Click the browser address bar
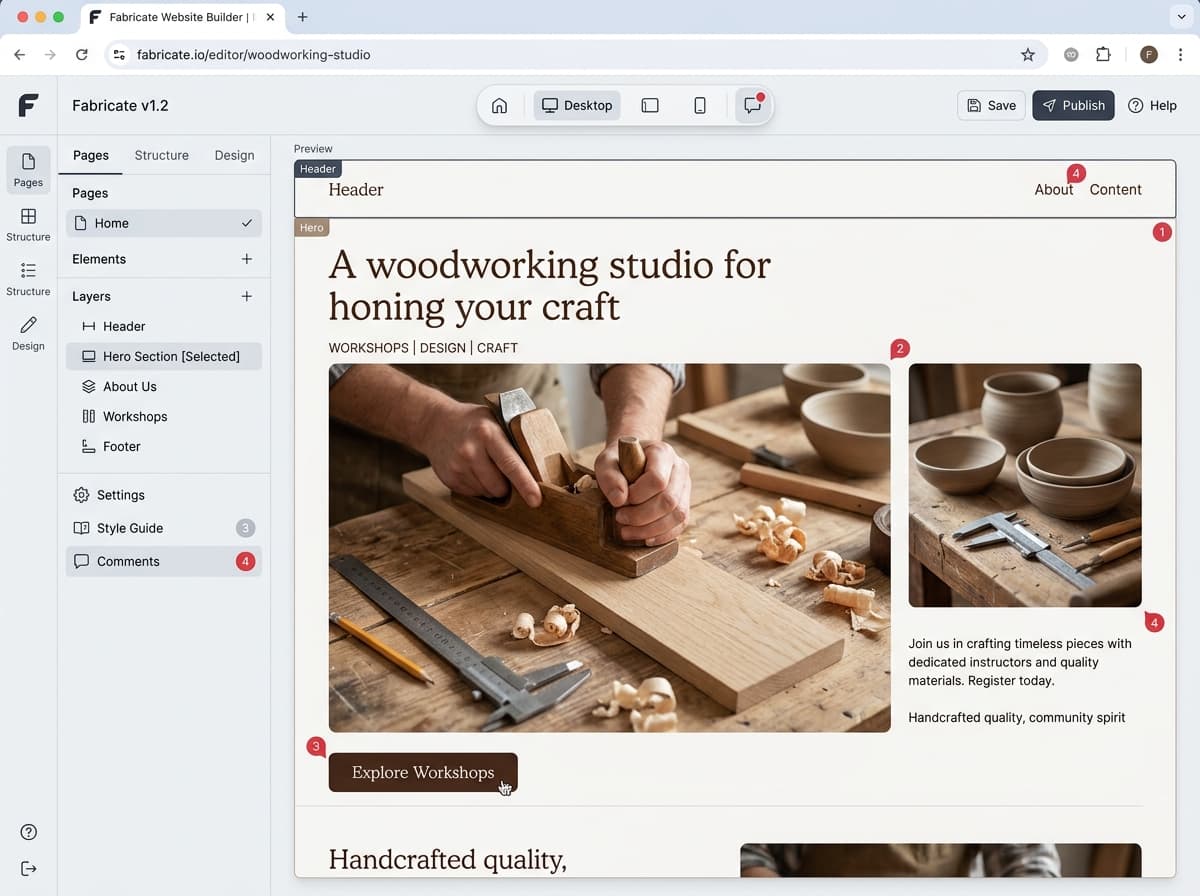The image size is (1200, 896). [x=575, y=55]
